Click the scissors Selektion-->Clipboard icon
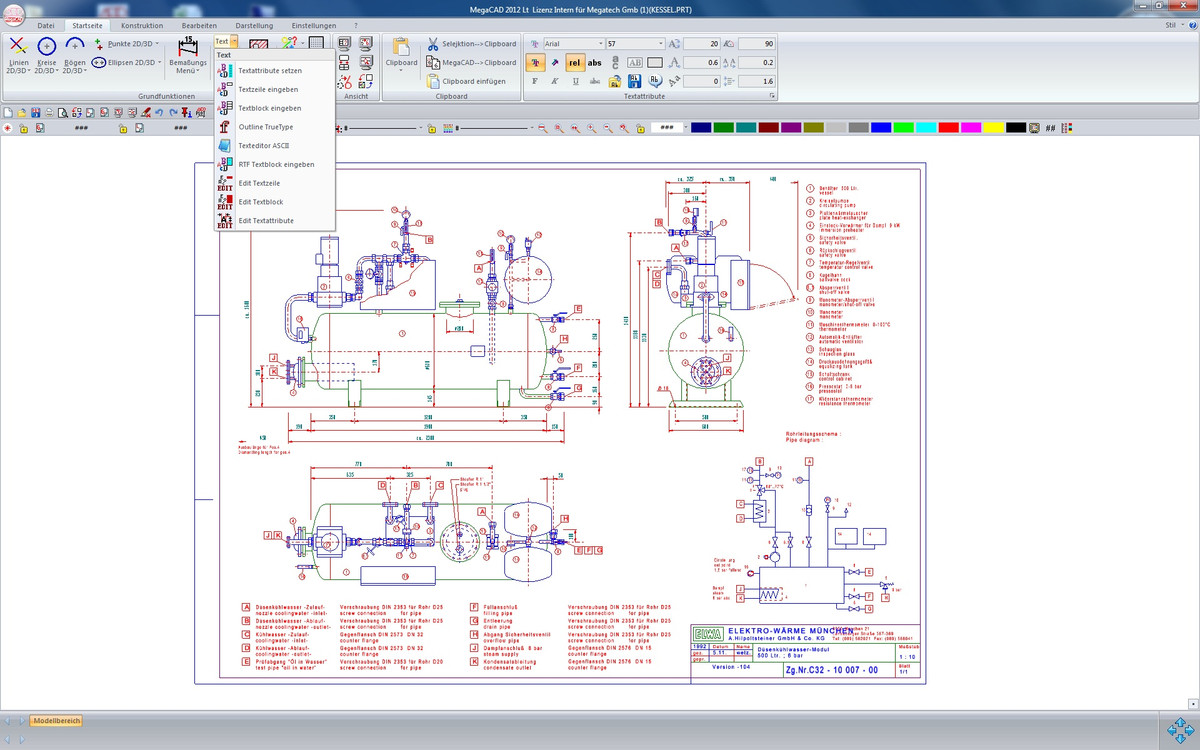 (x=433, y=44)
